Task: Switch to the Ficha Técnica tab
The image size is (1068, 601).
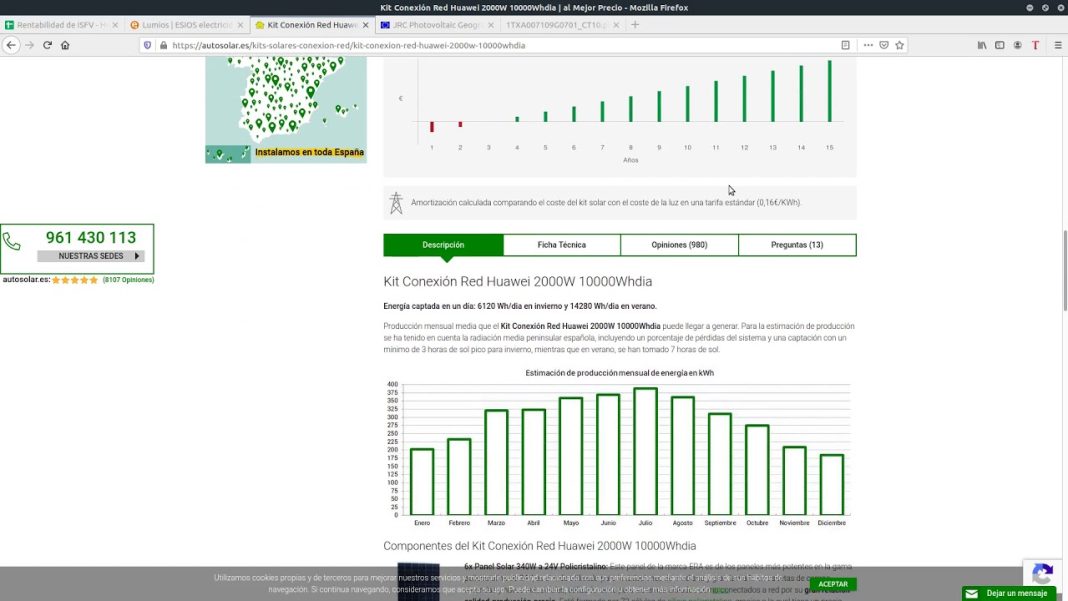Action: 561,245
